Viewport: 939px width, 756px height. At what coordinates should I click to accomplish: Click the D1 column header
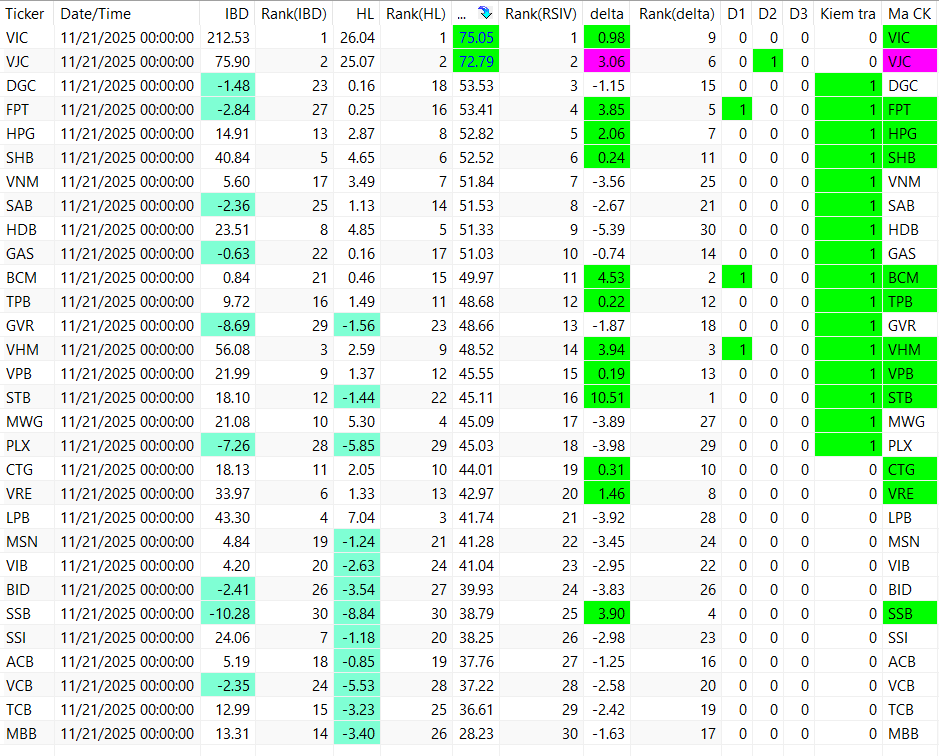pos(737,13)
